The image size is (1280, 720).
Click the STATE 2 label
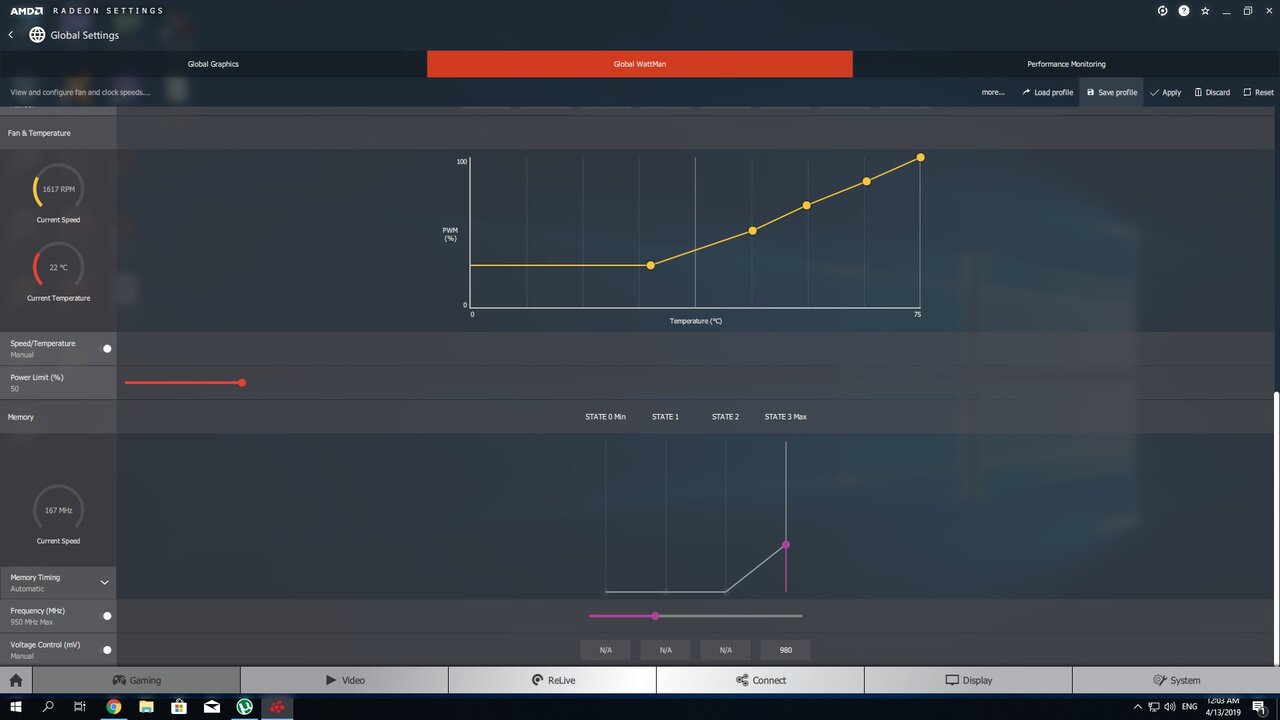tap(726, 417)
